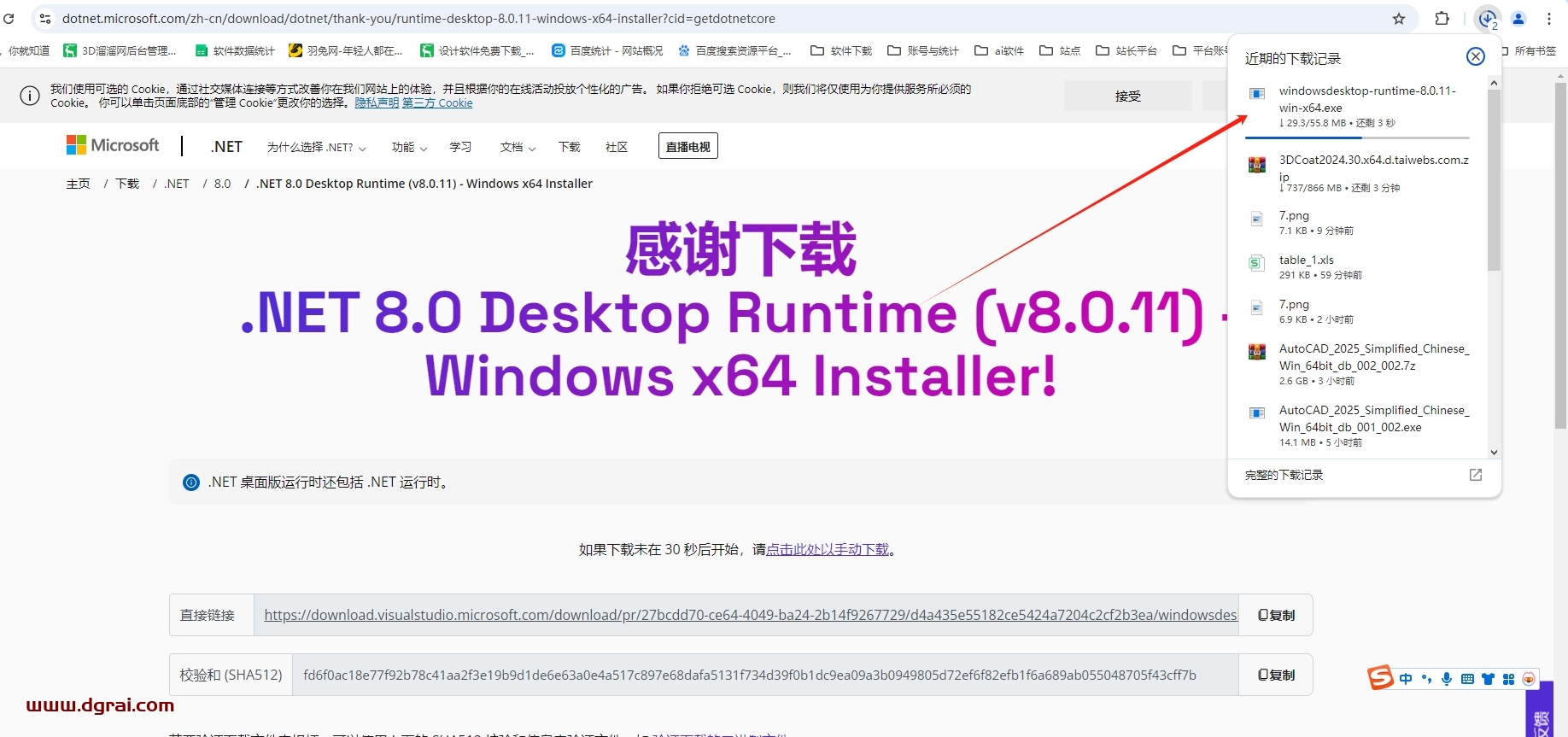Screen dimensions: 1568x737
Task: Click the page vertical scrollbar
Action: [x=1560, y=256]
